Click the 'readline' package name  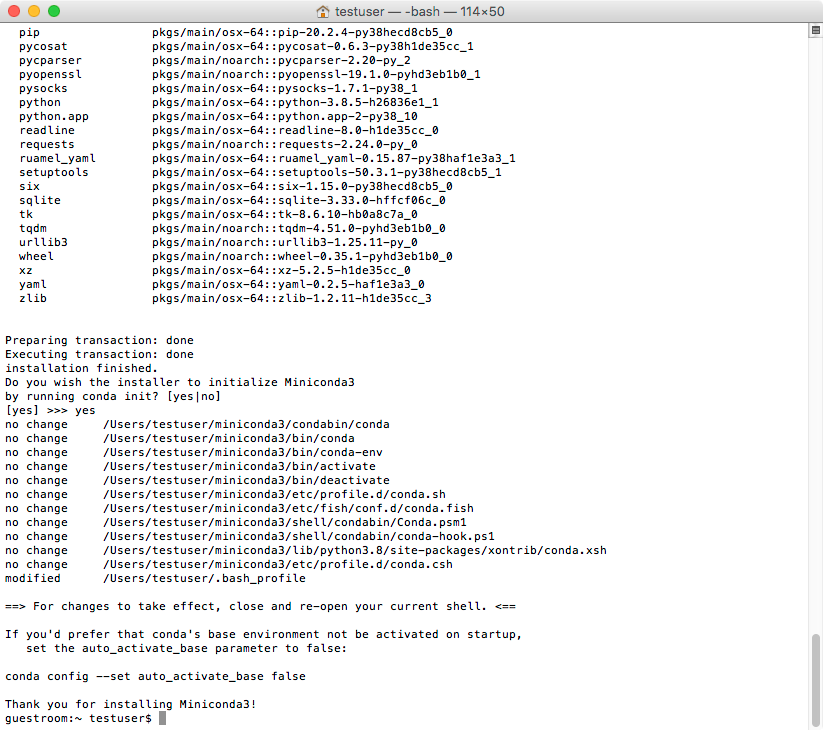point(47,130)
